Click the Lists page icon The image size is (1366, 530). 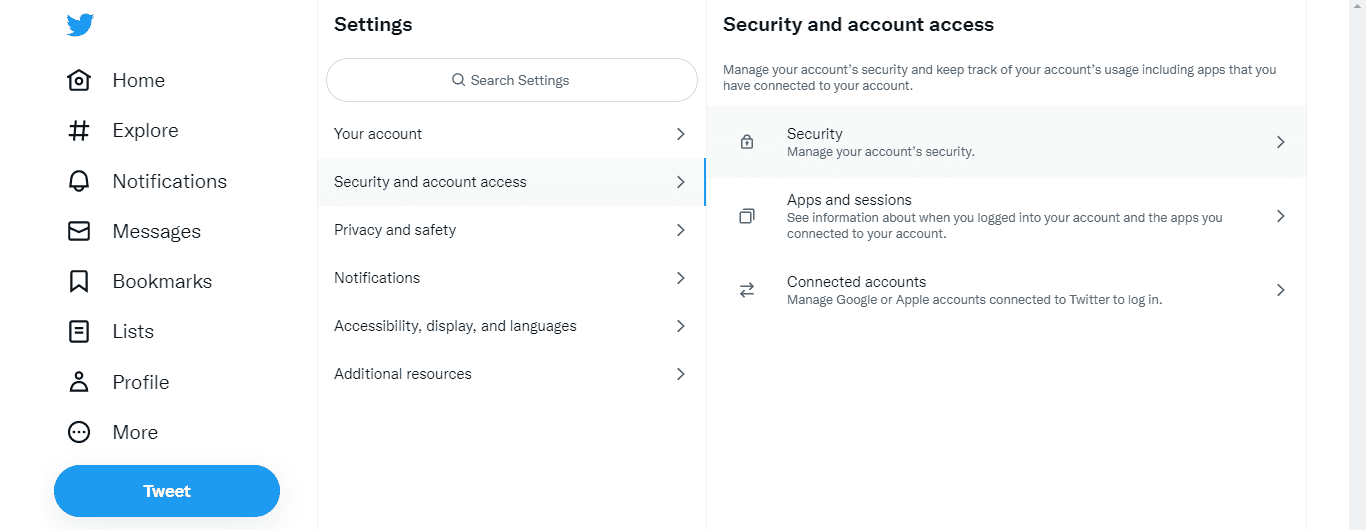pos(79,331)
